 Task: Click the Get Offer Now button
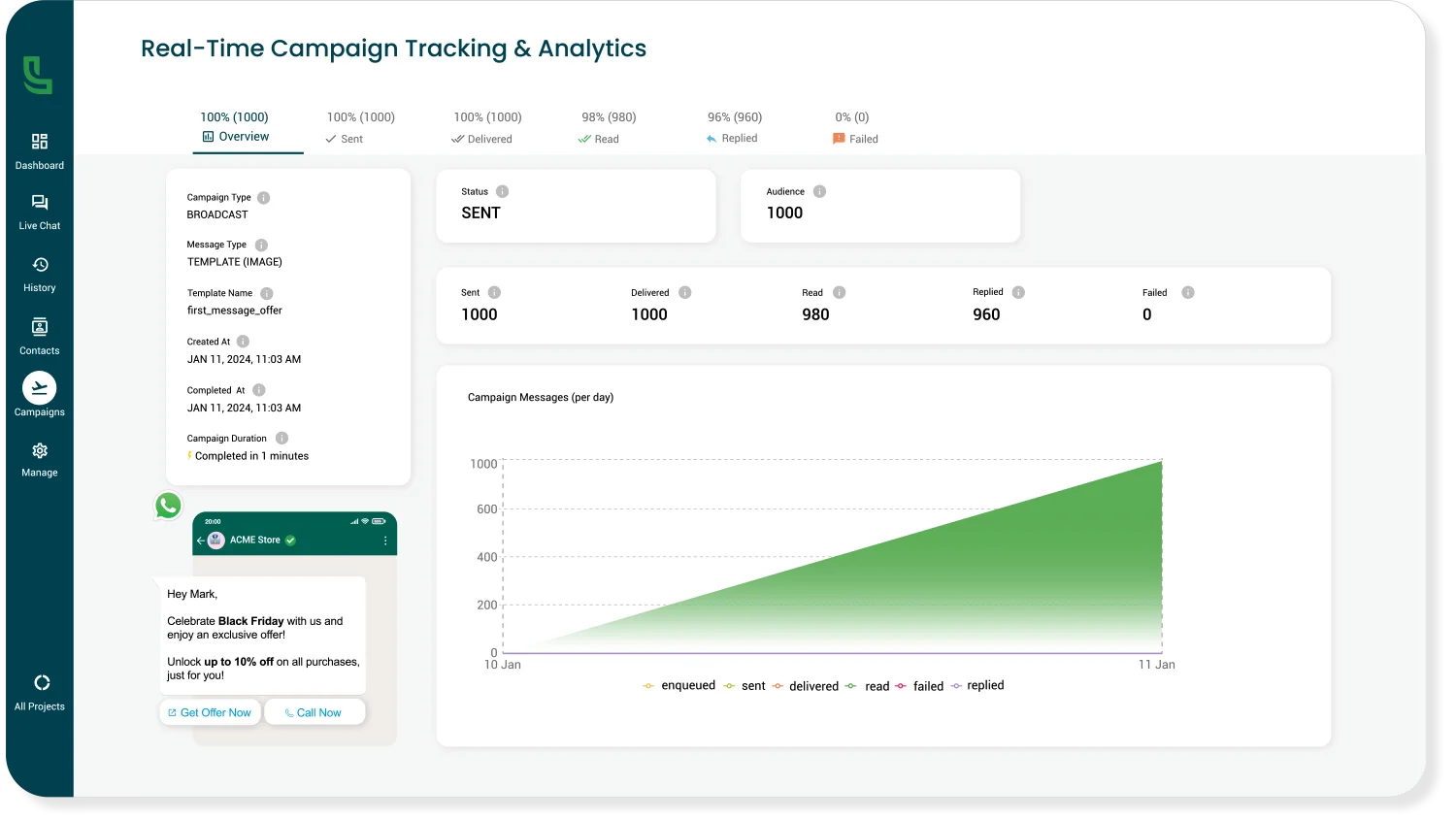210,711
